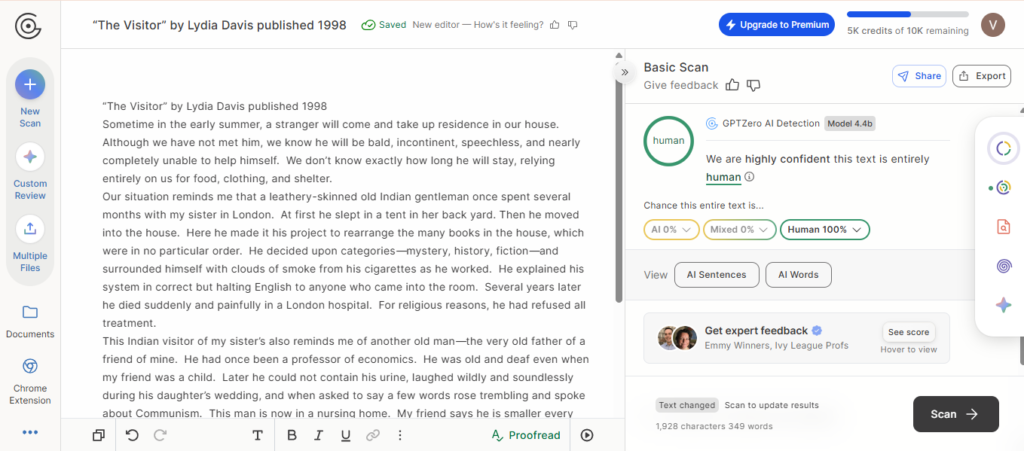This screenshot has width=1024, height=451.
Task: Expand the Human 100% dropdown
Action: pos(825,230)
